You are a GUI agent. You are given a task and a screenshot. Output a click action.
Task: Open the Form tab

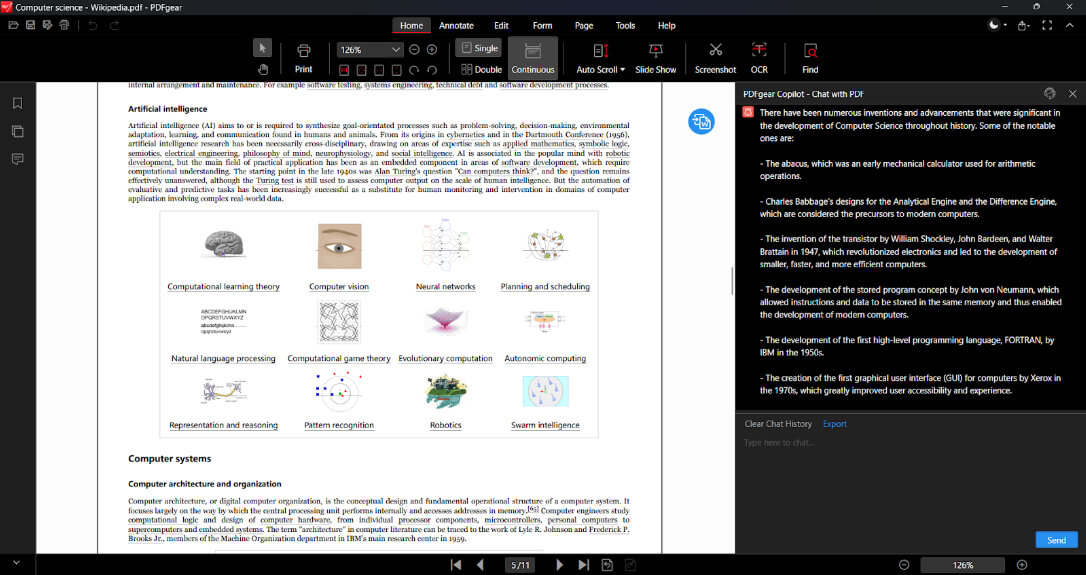[542, 26]
